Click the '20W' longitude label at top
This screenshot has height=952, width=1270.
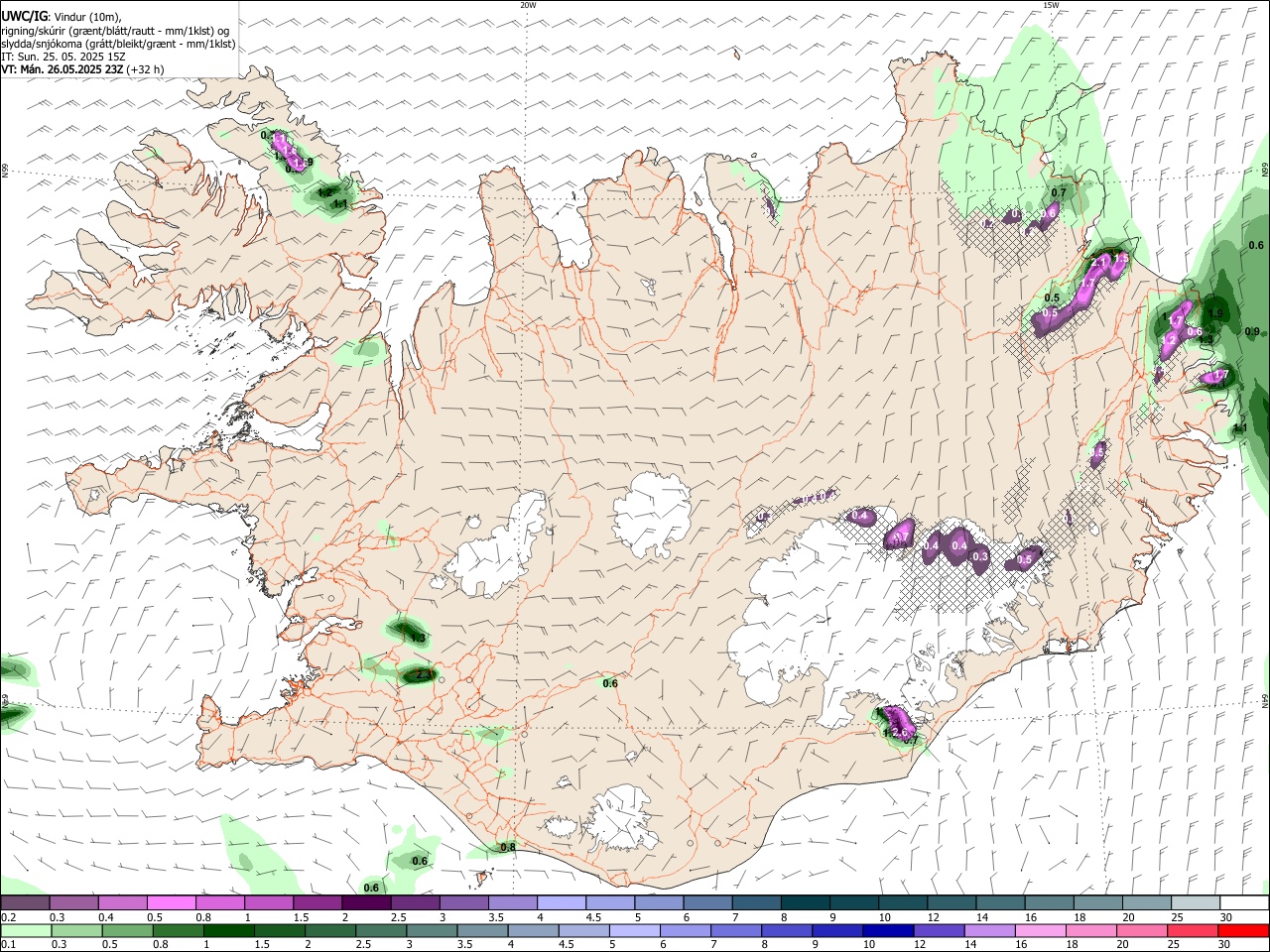[x=528, y=5]
